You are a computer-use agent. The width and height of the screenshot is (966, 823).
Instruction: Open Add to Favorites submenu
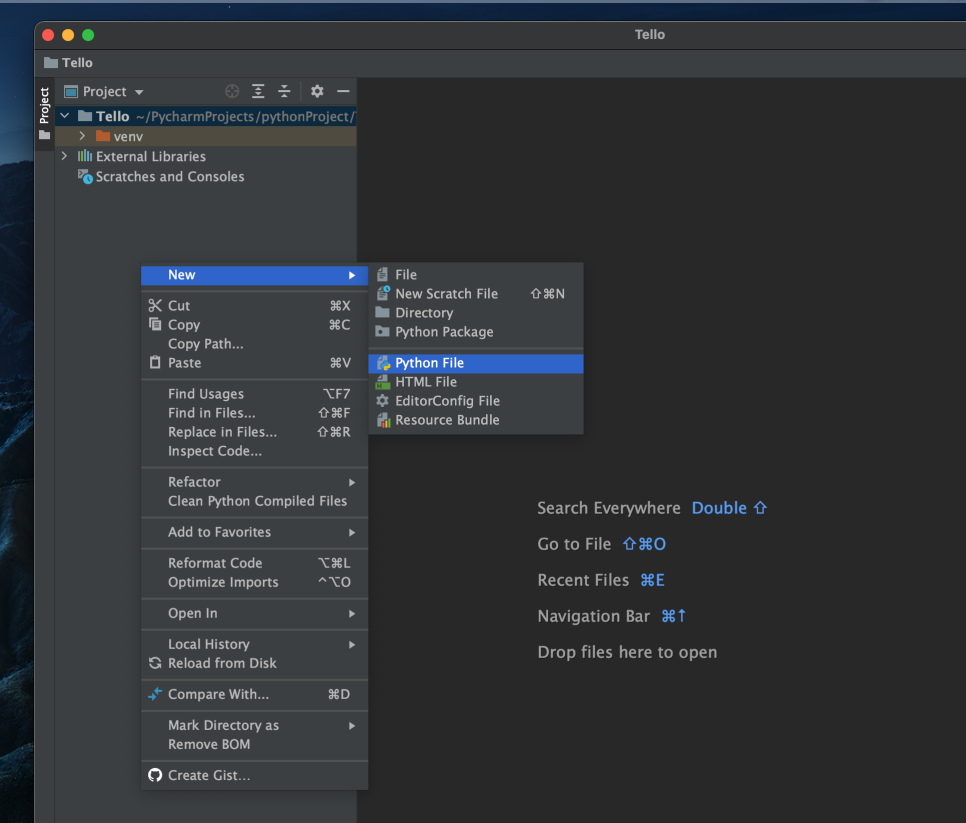pyautogui.click(x=254, y=532)
